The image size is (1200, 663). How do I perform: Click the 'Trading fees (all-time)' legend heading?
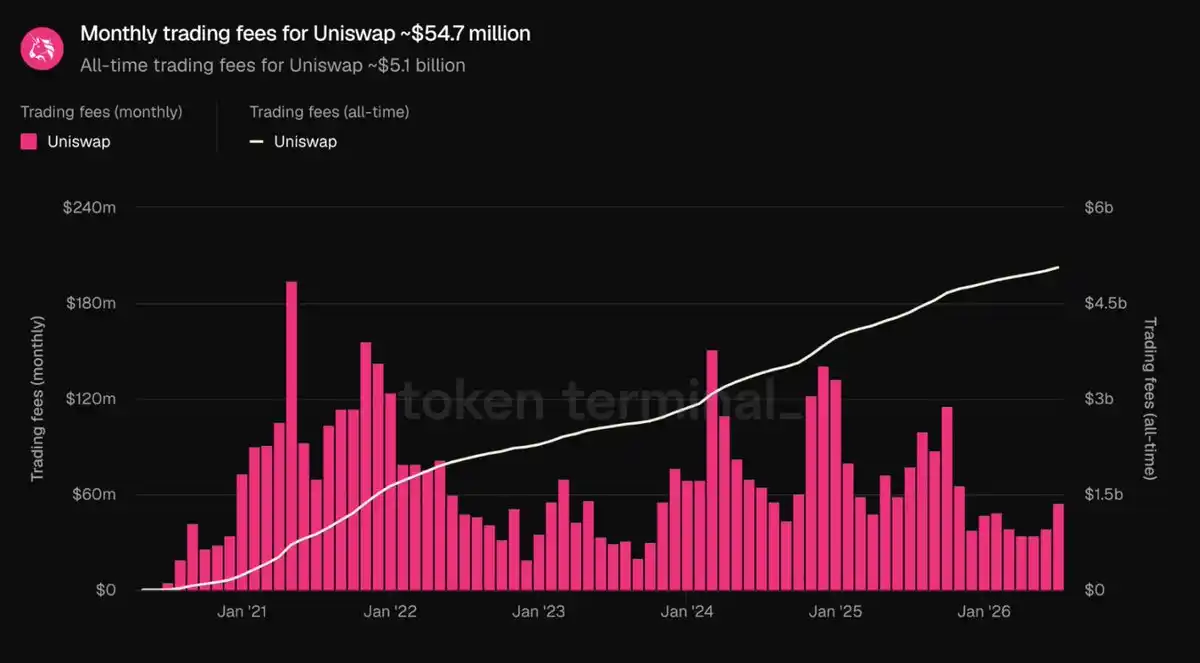[329, 112]
